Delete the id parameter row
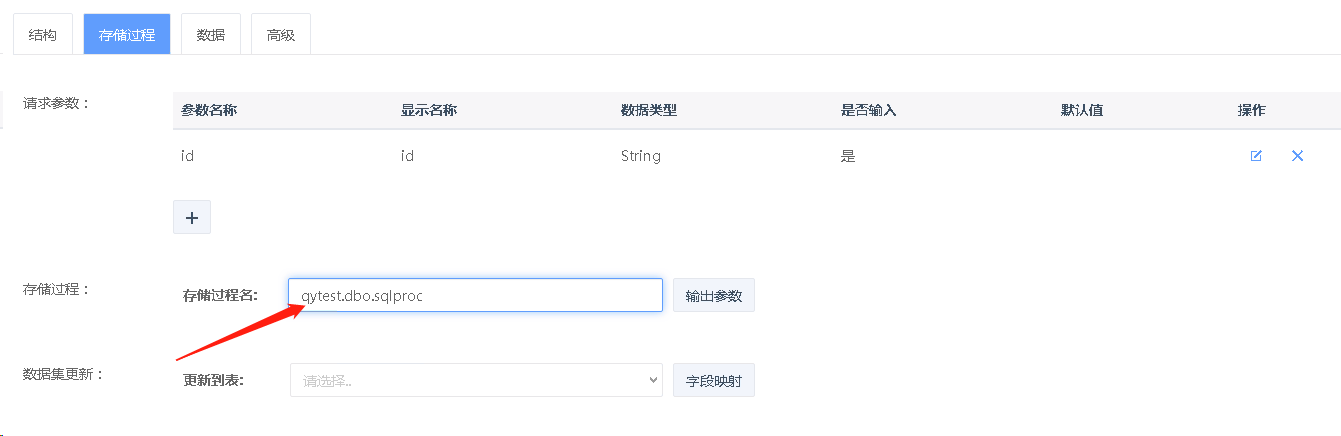 tap(1297, 156)
